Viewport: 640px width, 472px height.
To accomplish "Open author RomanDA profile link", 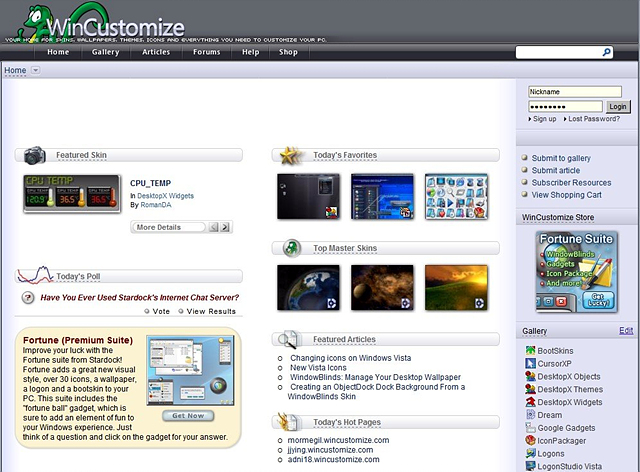I will [x=156, y=205].
